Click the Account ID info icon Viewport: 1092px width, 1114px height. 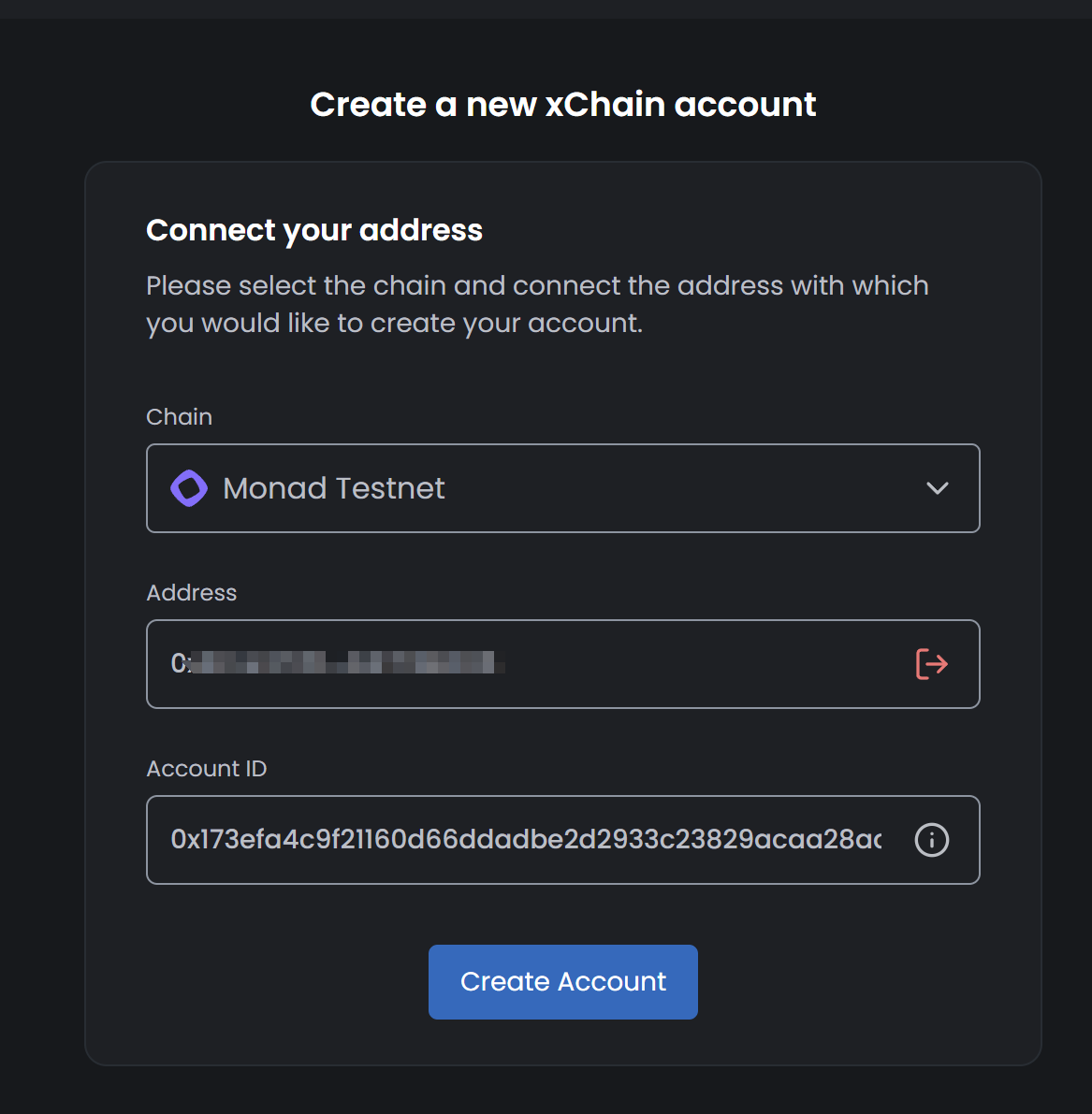931,840
